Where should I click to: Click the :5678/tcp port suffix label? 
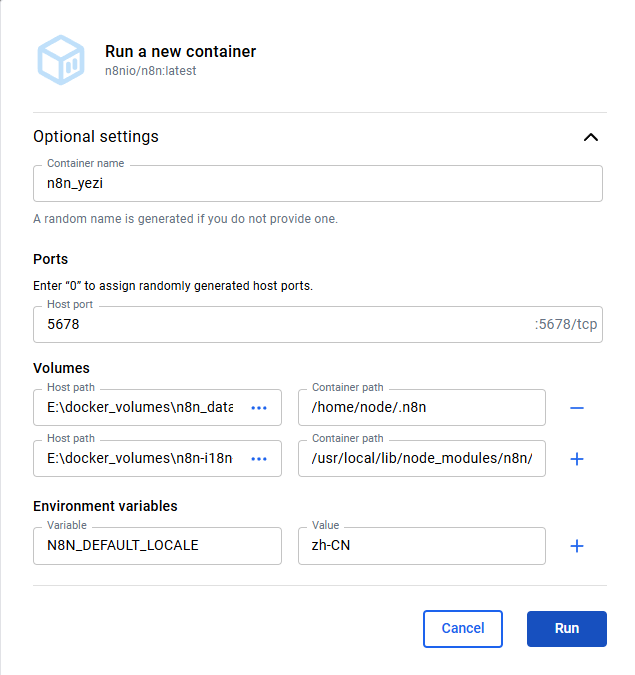pyautogui.click(x=565, y=325)
